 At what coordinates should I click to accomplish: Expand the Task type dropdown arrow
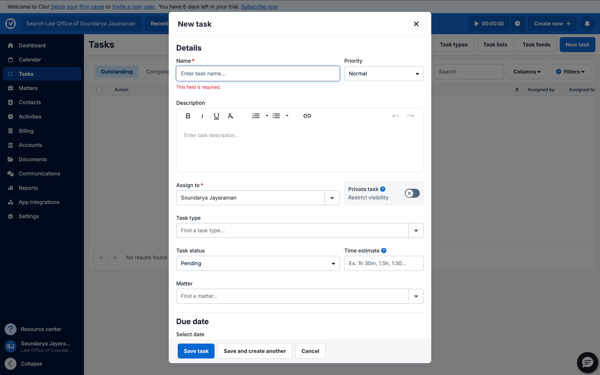point(416,231)
